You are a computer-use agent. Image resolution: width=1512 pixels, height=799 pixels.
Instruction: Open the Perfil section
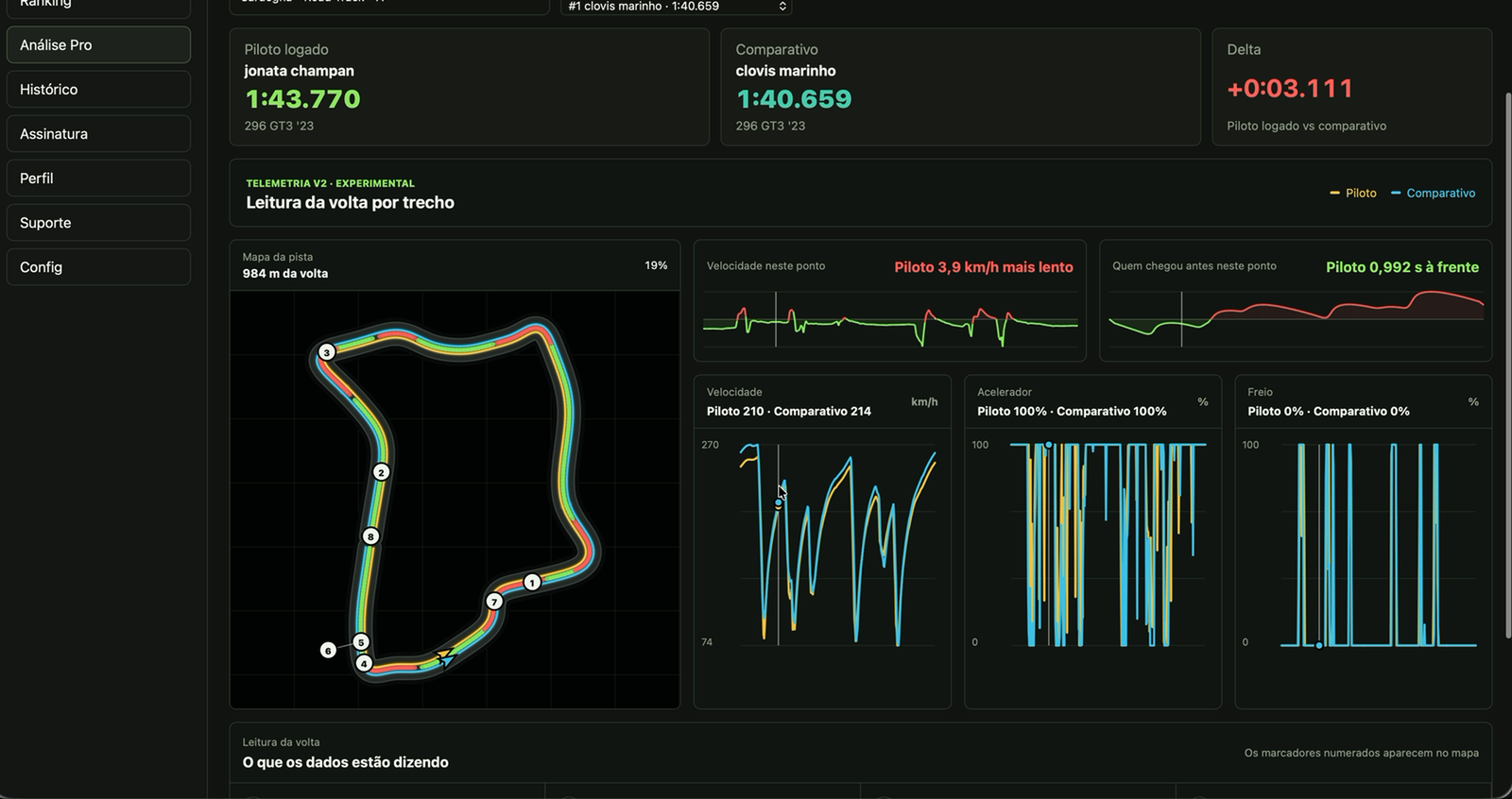(98, 178)
